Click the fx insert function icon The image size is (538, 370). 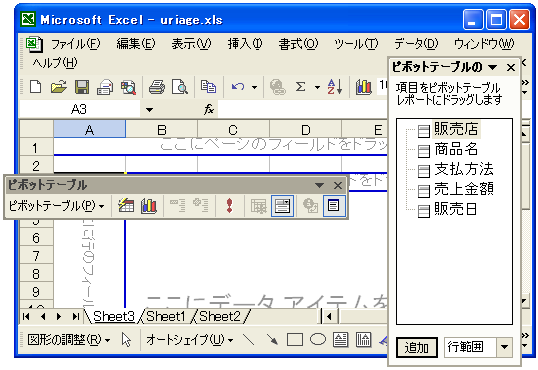pos(209,110)
